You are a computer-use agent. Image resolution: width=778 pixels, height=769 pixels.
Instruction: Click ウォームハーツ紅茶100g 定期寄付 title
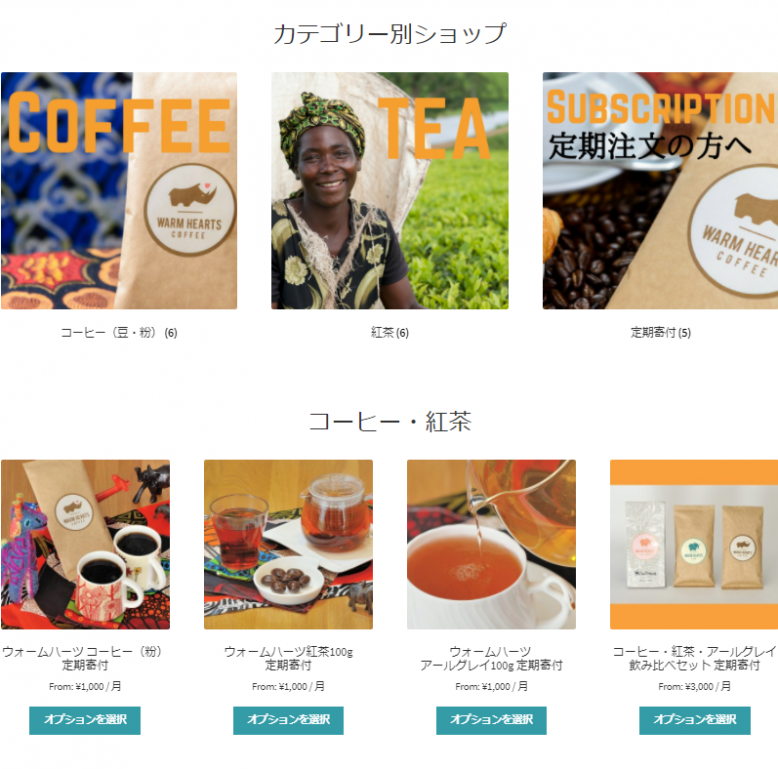pyautogui.click(x=288, y=658)
